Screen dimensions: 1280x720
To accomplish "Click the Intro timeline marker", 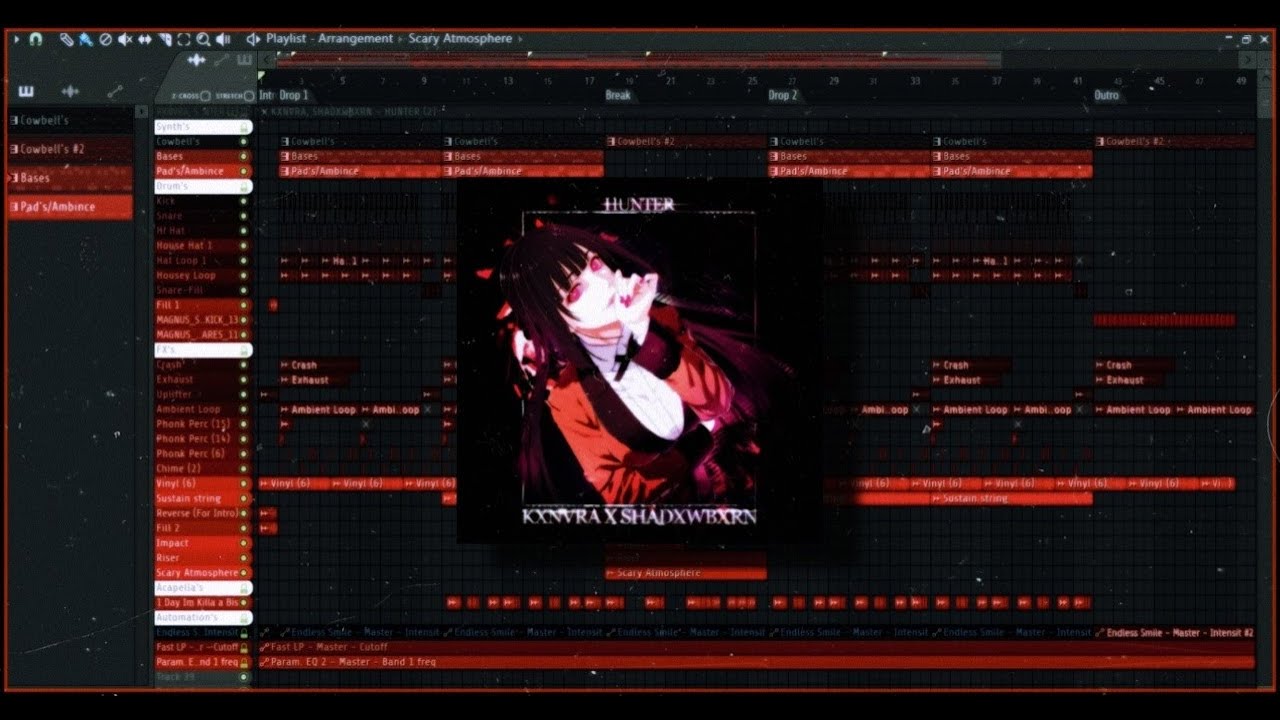I will pos(266,96).
